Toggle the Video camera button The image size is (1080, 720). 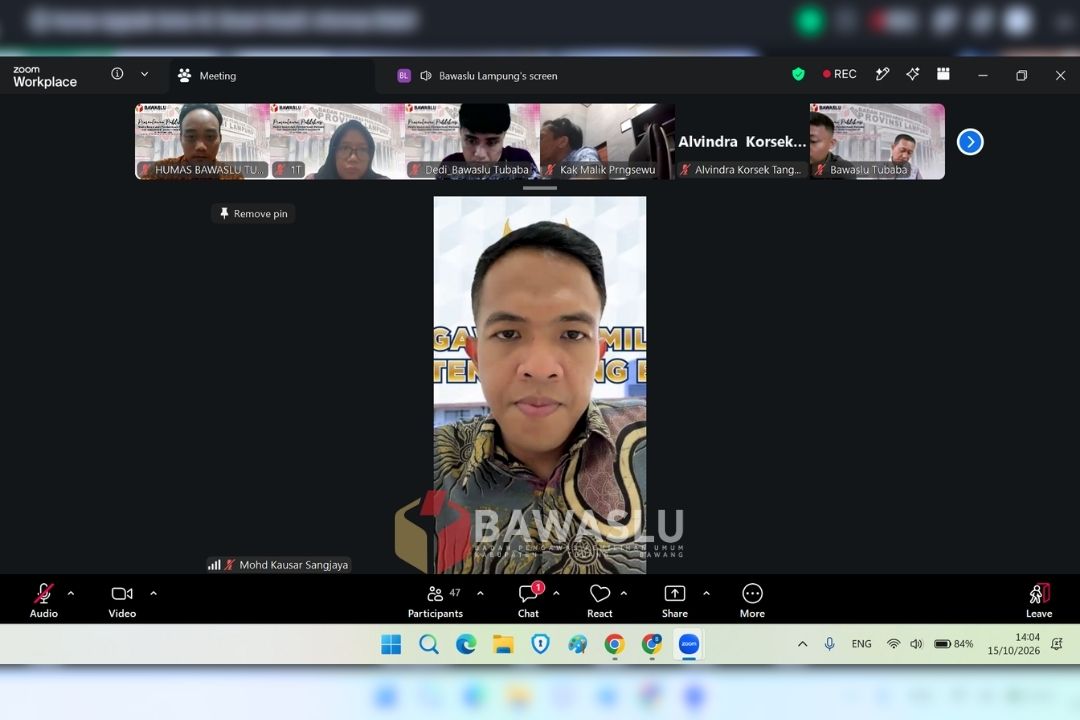(x=122, y=600)
